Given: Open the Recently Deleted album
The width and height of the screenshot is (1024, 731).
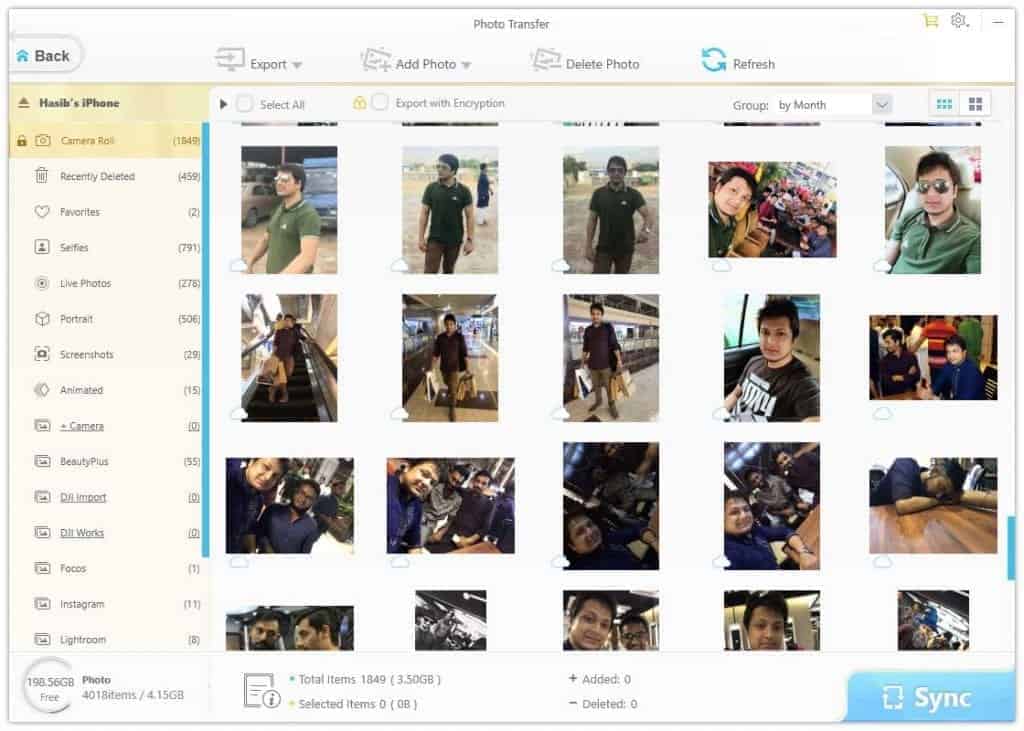Looking at the screenshot, I should point(96,176).
